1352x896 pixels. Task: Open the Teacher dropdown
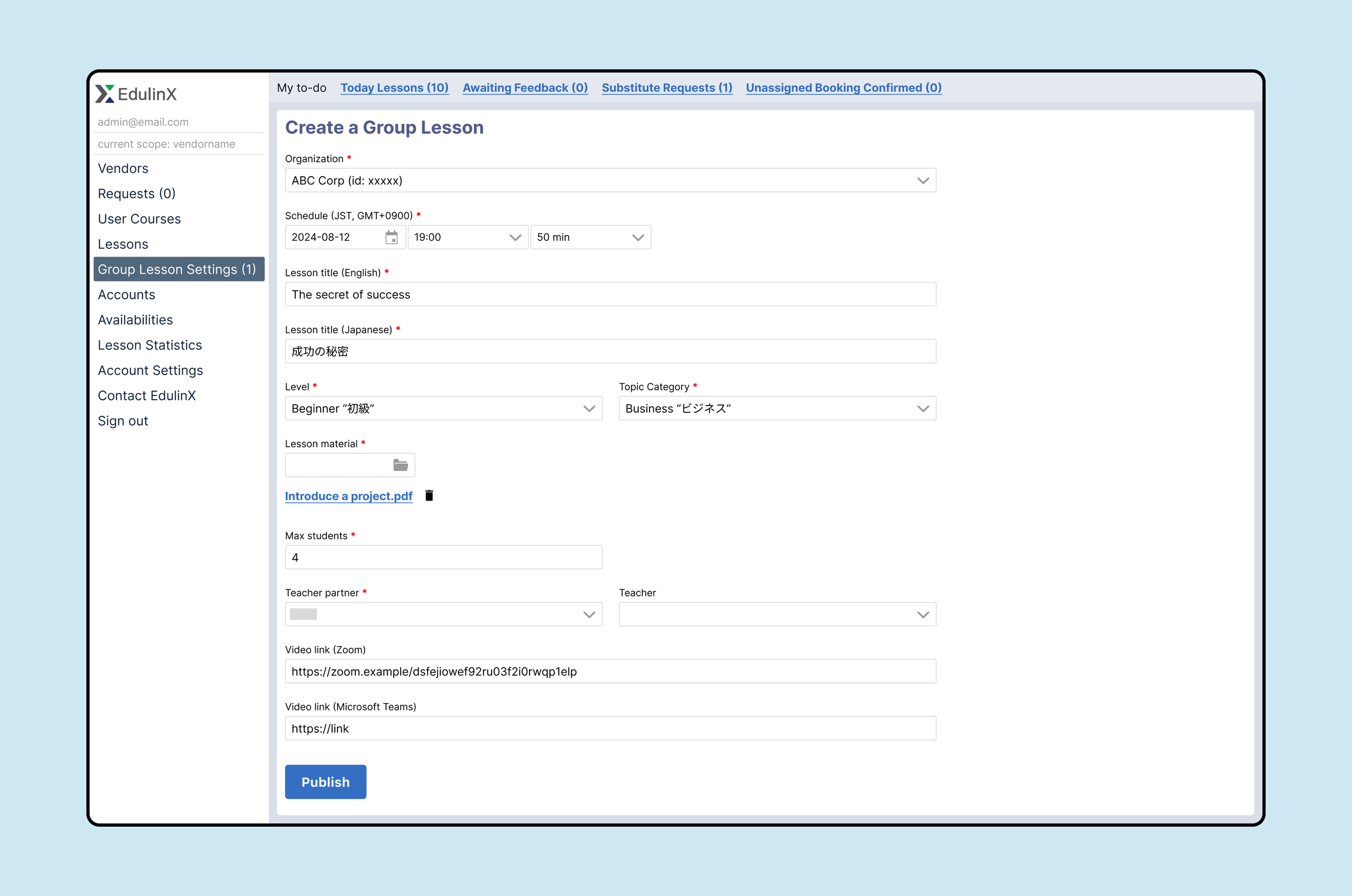777,614
